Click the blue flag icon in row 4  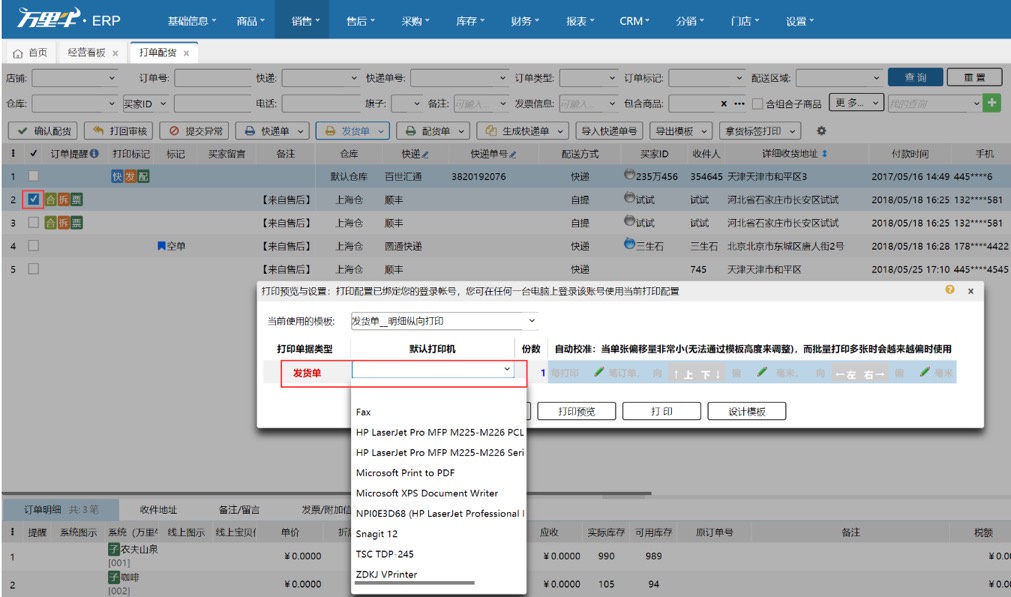(x=161, y=246)
